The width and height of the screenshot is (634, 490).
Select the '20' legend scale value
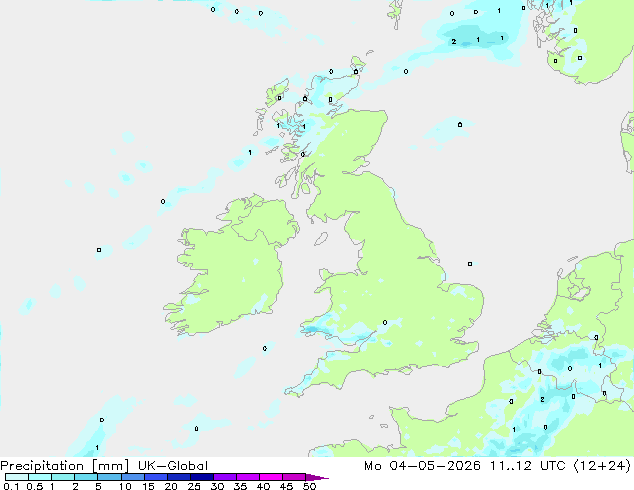pos(171,486)
